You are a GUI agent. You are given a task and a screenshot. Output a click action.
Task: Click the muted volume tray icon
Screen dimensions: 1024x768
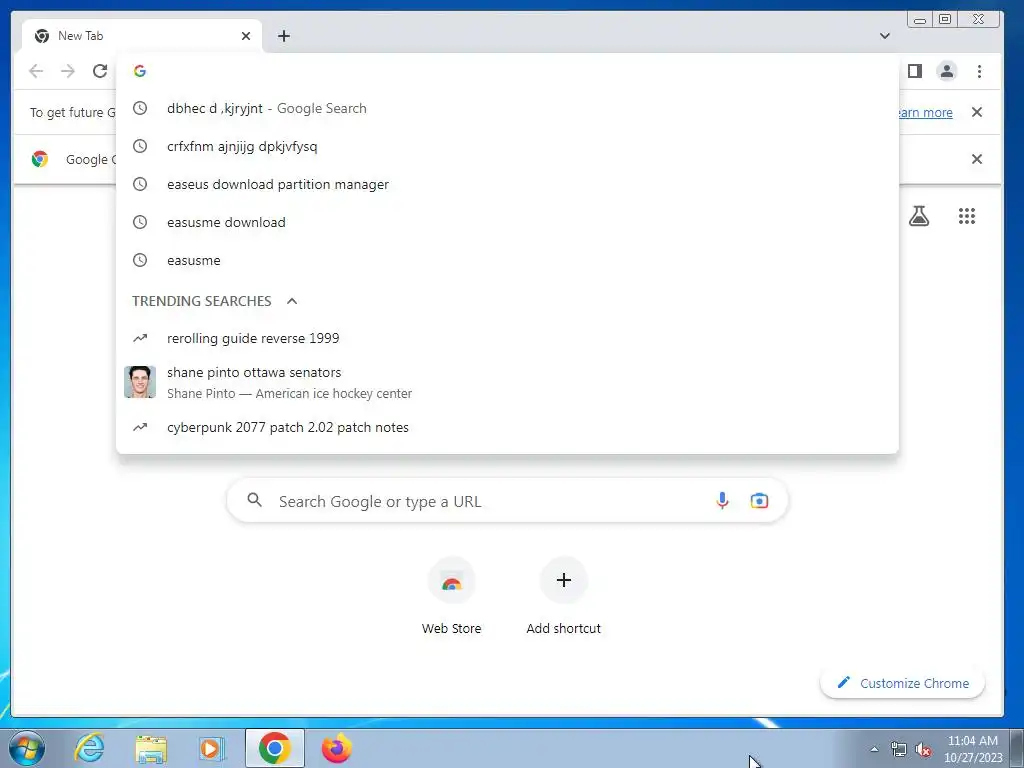coord(923,749)
